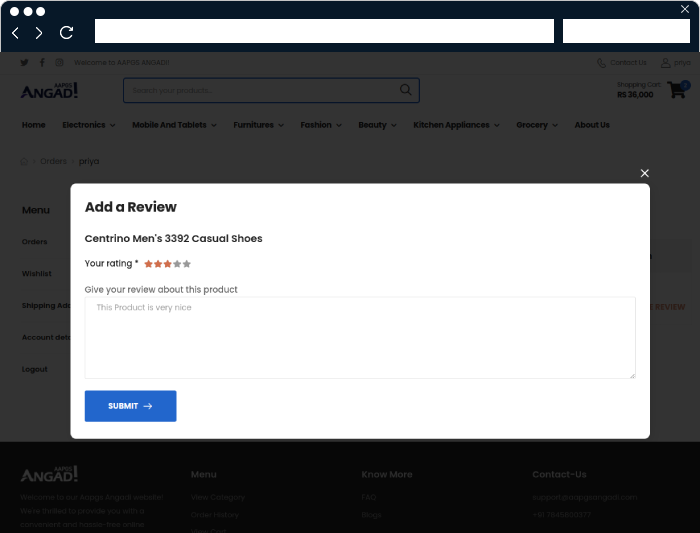This screenshot has width=700, height=533.
Task: Set rating to one star
Action: pos(149,264)
